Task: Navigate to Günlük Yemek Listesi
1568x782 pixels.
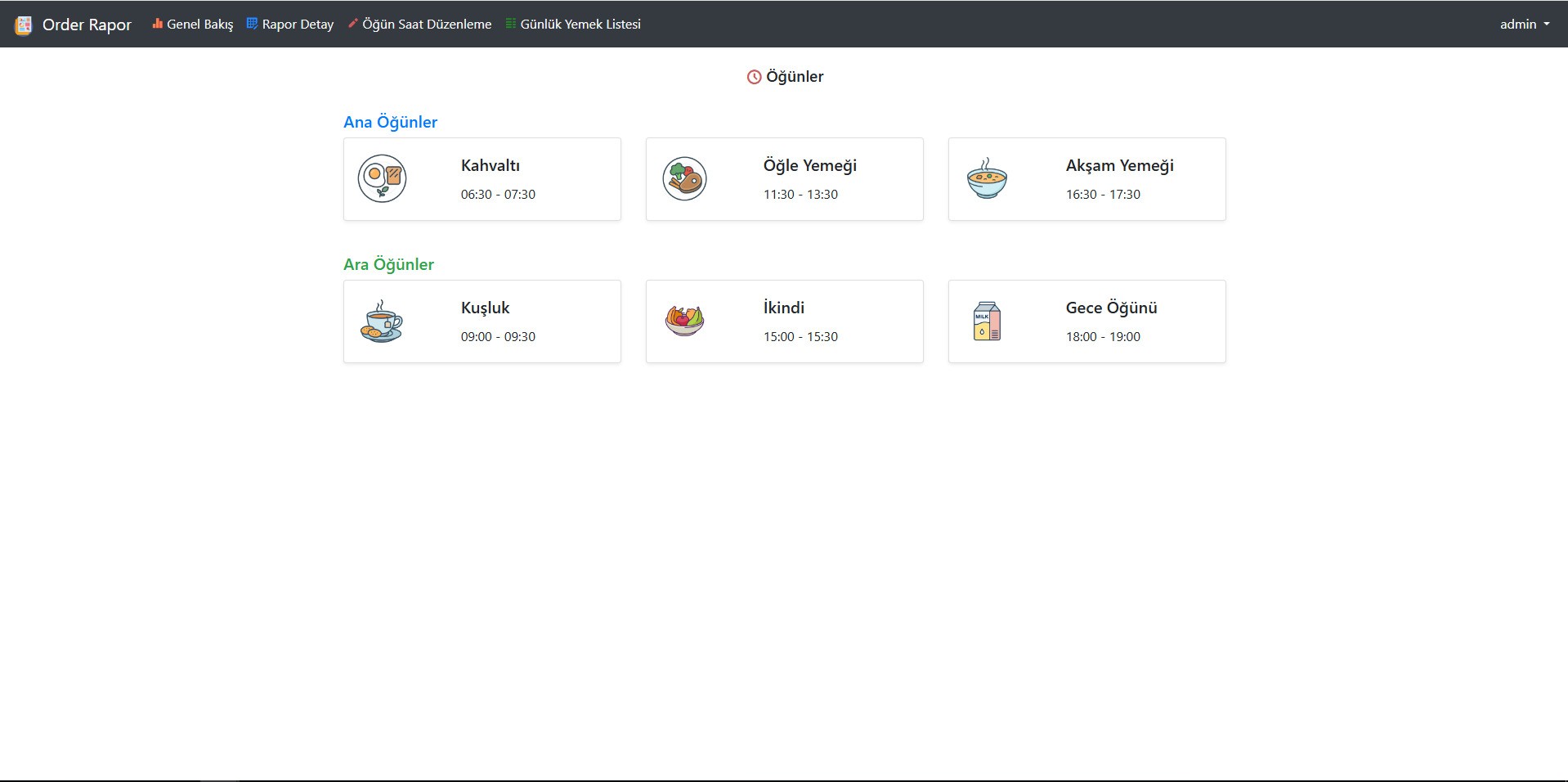Action: point(573,25)
